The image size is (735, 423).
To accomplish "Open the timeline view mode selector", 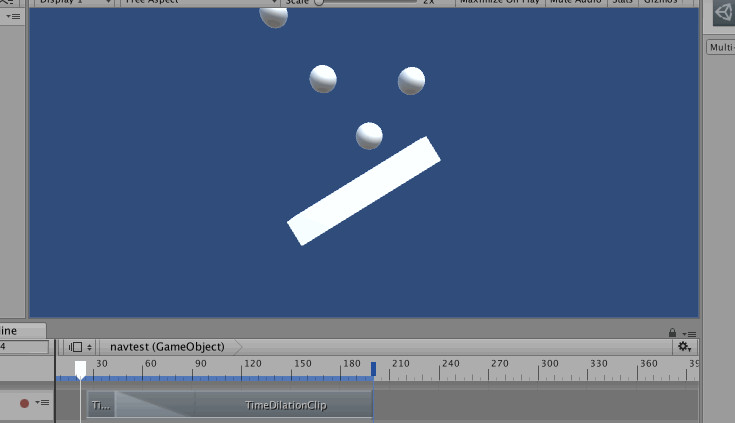I will 80,347.
